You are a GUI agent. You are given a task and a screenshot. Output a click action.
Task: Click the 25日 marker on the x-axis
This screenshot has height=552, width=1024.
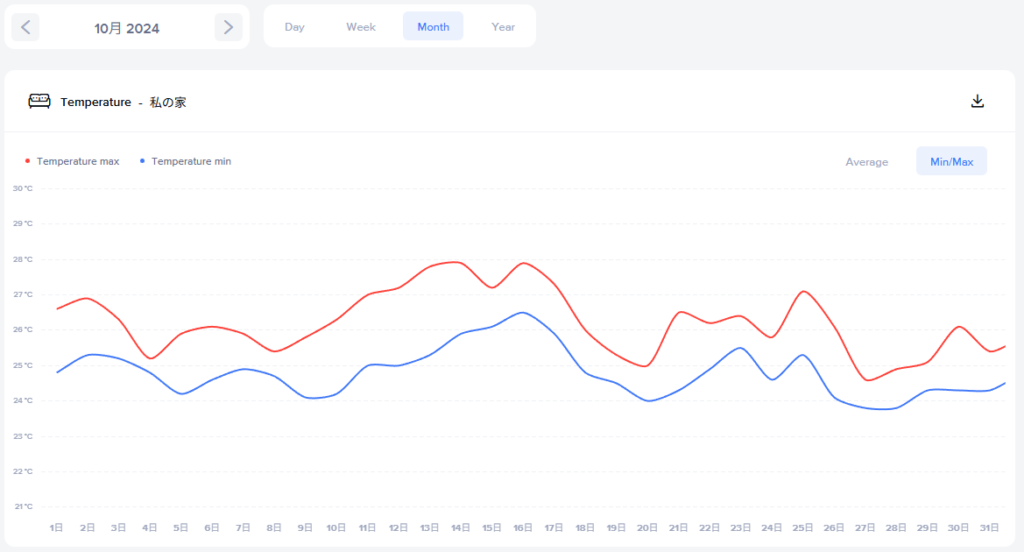point(803,527)
